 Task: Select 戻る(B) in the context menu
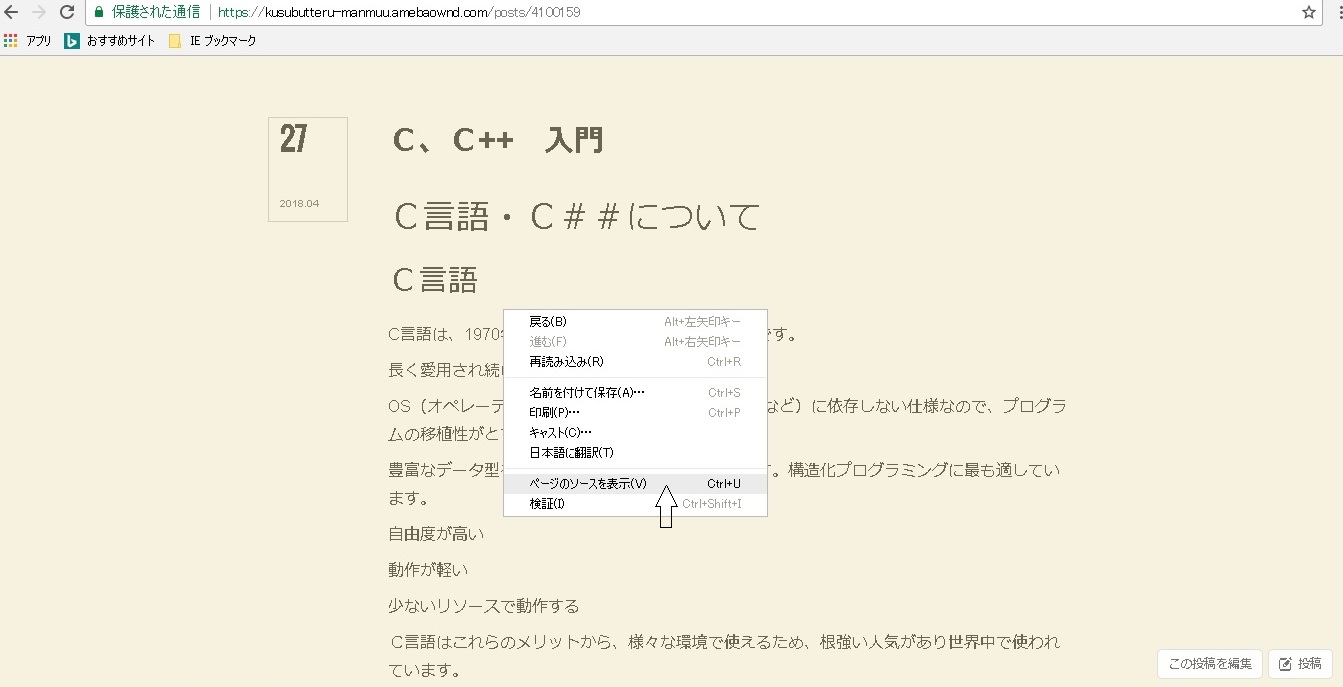click(548, 322)
